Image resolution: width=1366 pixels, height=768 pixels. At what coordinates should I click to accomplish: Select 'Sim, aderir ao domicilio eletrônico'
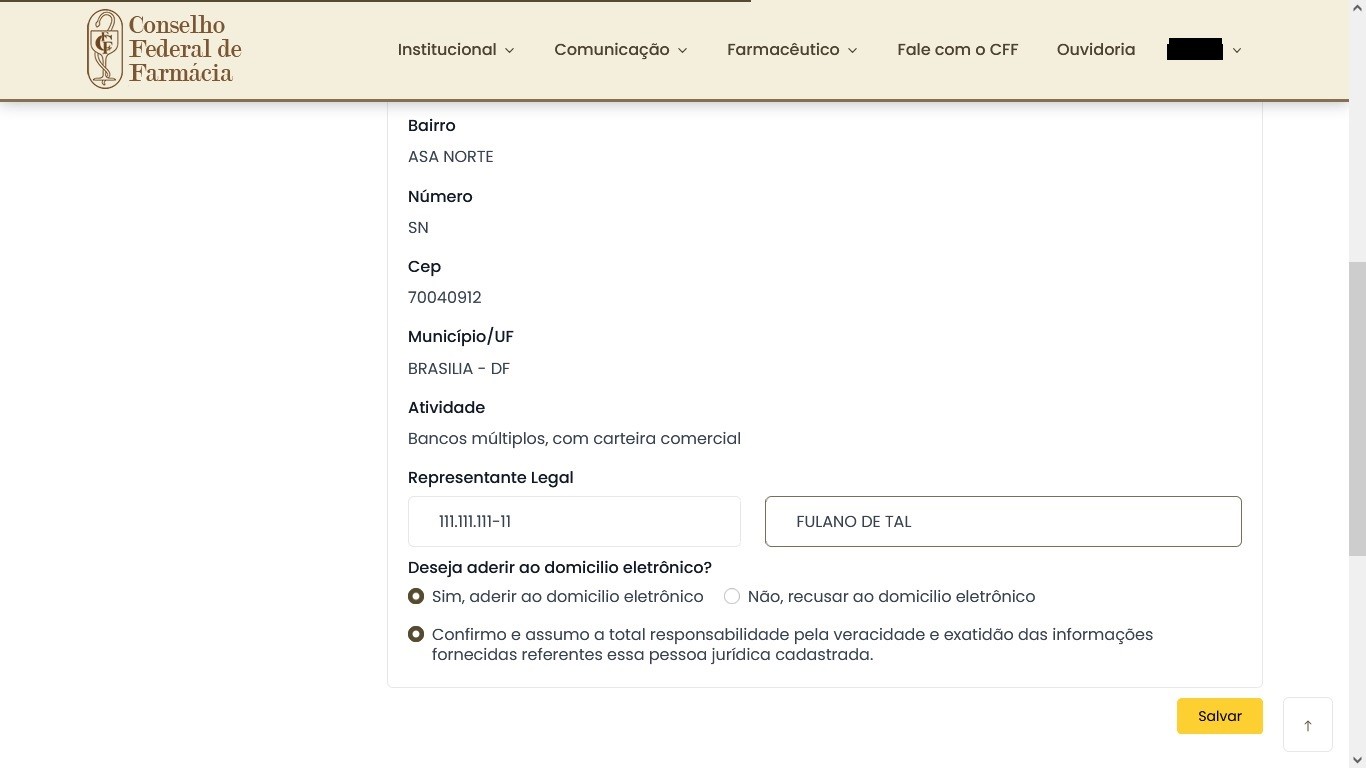[x=416, y=596]
